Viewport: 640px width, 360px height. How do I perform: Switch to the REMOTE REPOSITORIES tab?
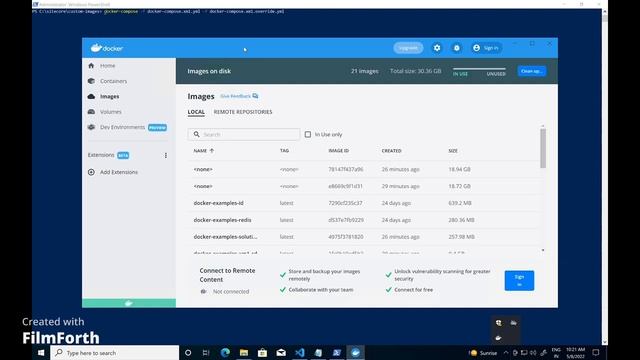coord(243,112)
